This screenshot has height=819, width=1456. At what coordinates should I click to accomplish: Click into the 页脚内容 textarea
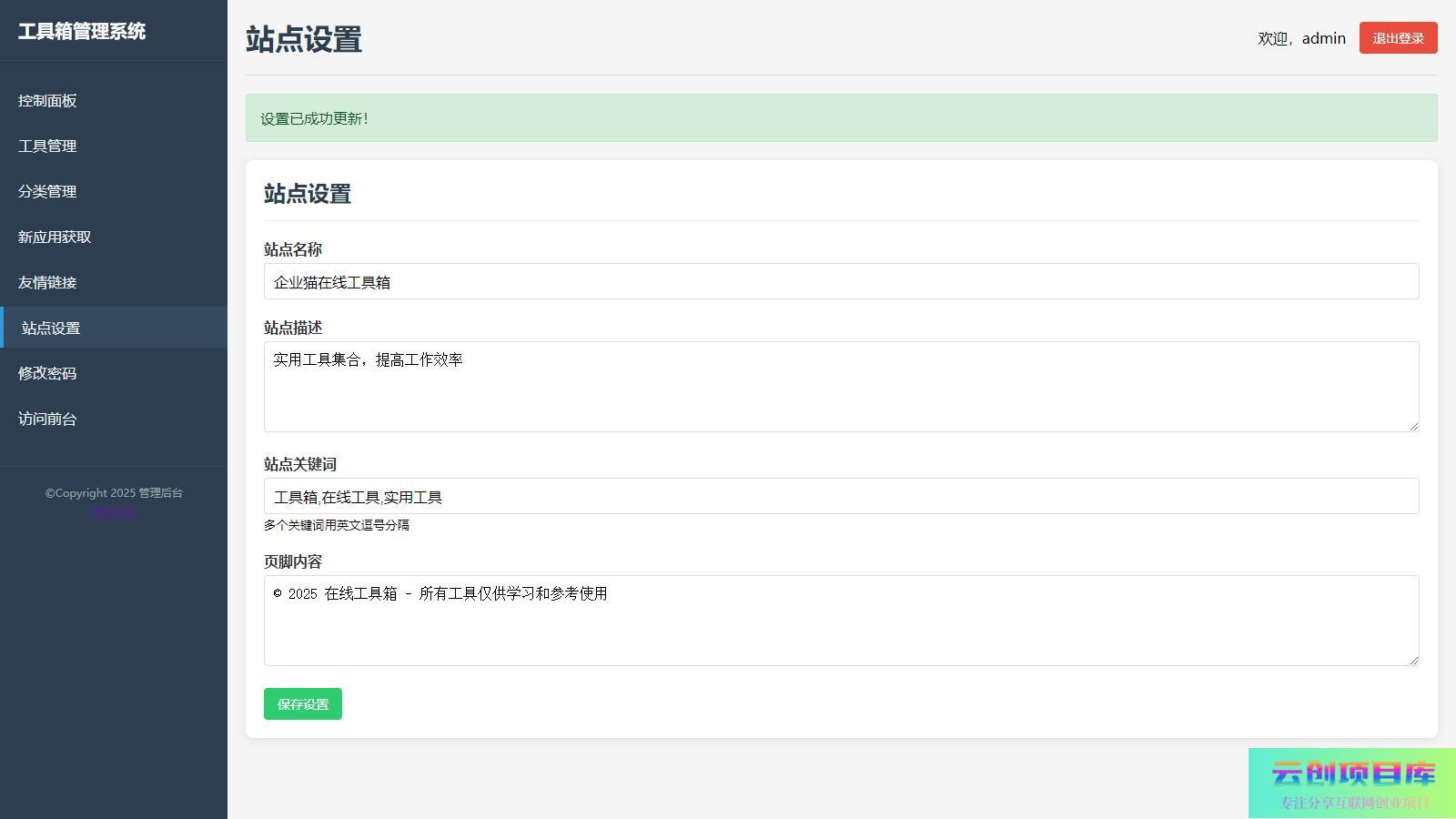(x=841, y=621)
